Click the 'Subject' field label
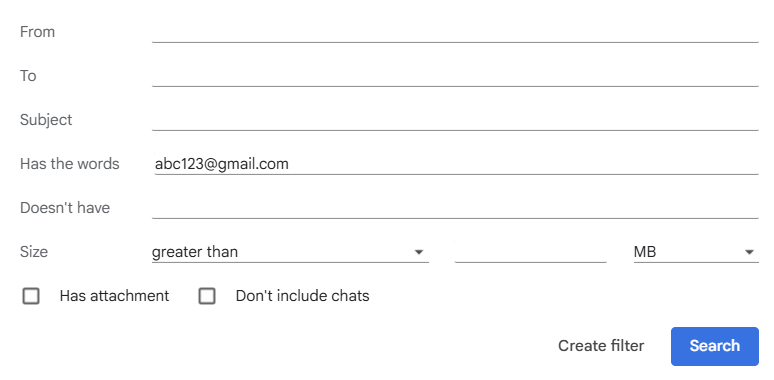774x380 pixels. tap(46, 120)
